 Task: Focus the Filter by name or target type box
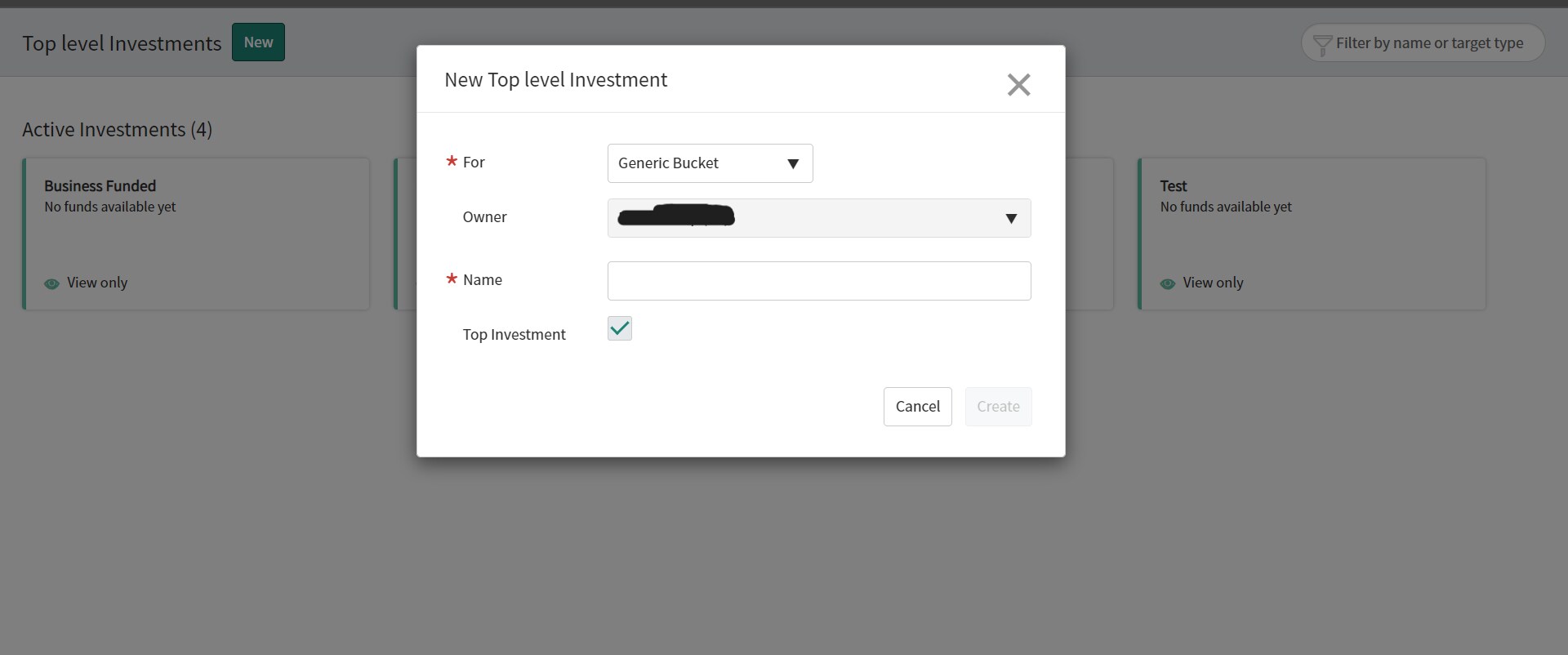(1423, 42)
